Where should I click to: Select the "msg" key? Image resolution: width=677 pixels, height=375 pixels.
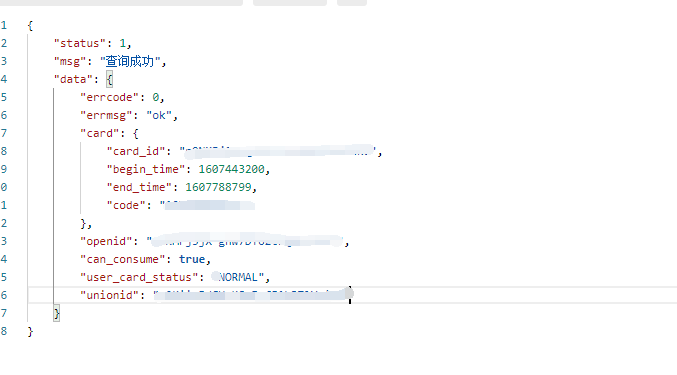point(70,61)
